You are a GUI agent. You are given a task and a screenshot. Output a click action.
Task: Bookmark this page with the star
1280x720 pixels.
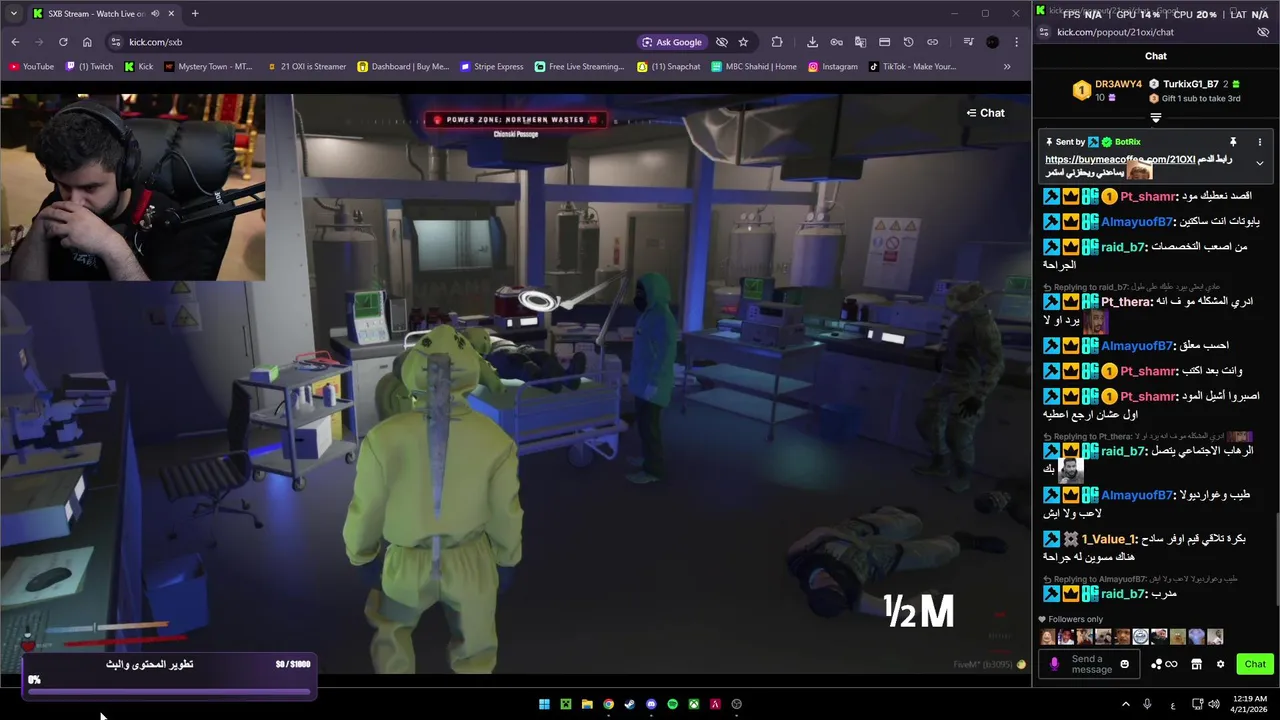coord(743,42)
